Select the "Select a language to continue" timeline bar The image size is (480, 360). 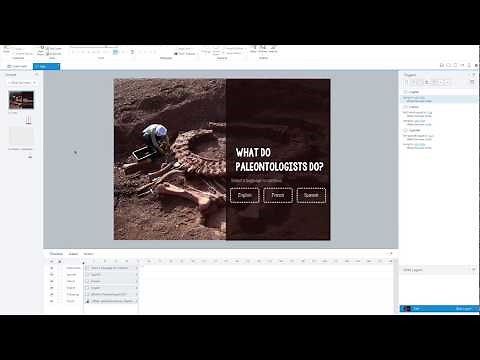click(111, 268)
